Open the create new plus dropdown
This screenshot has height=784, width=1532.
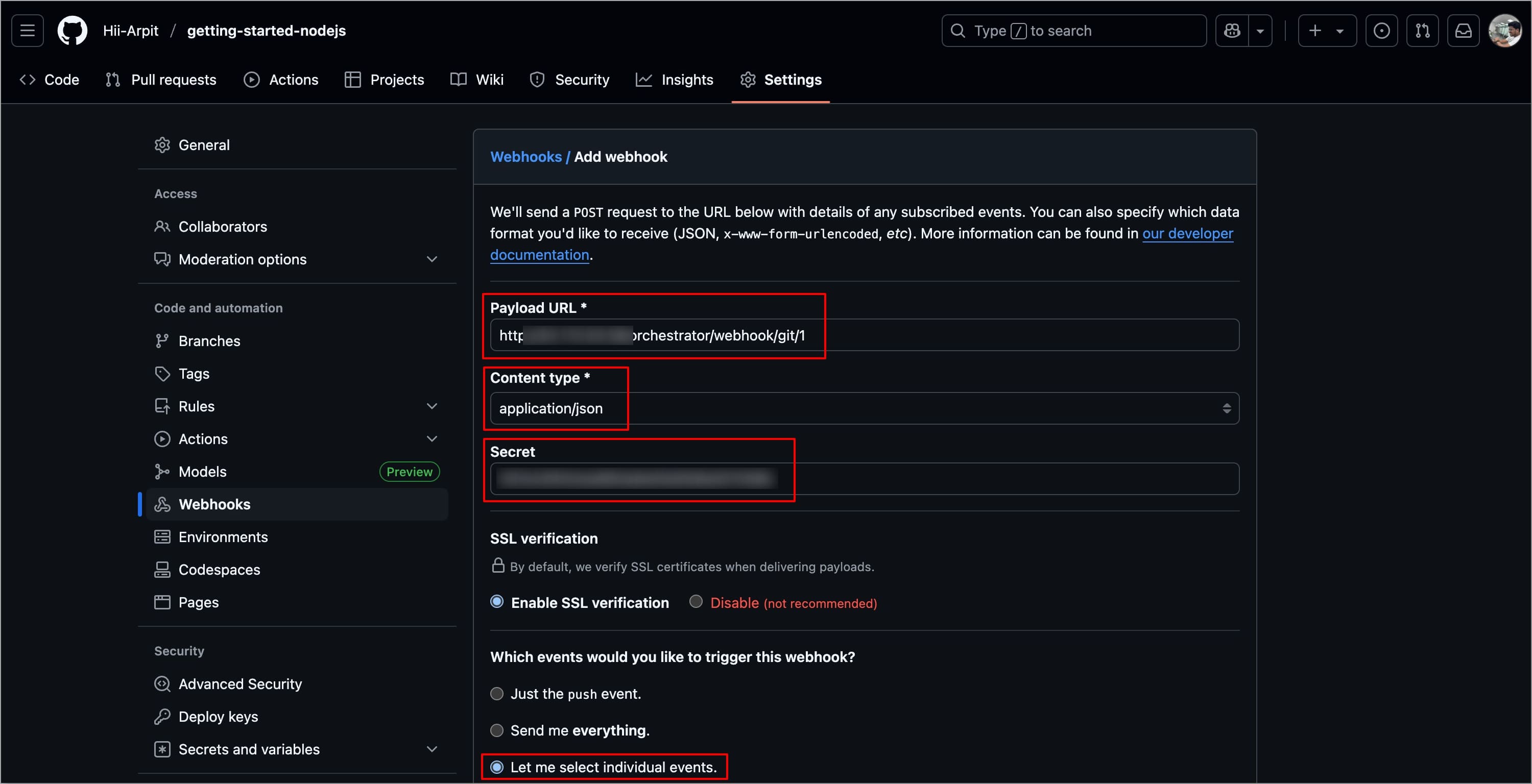[x=1326, y=30]
